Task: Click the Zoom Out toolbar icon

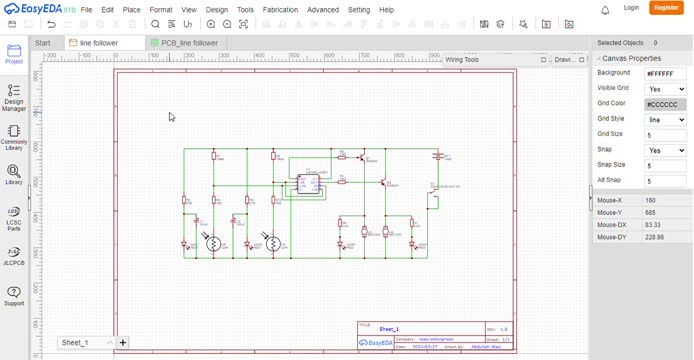Action: (x=227, y=24)
